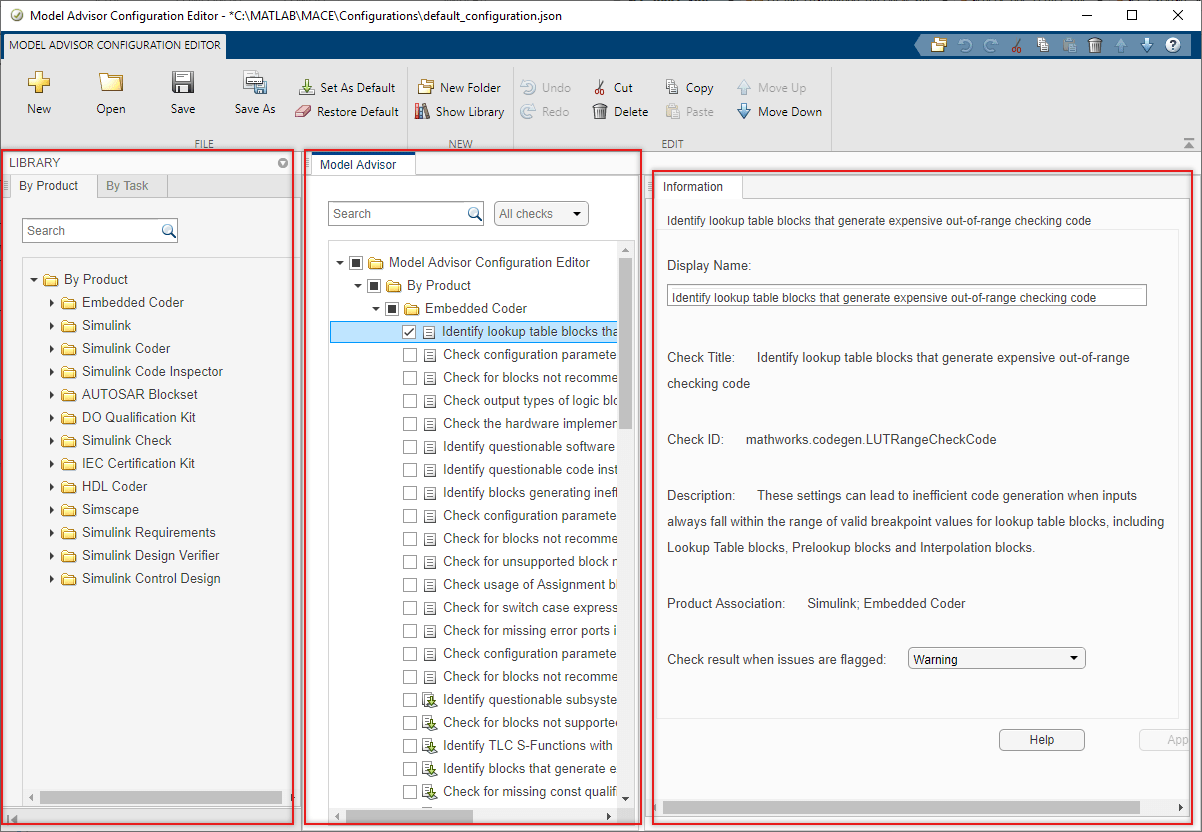Uncheck Identify lookup table blocks check
The height and width of the screenshot is (832, 1202).
point(410,332)
